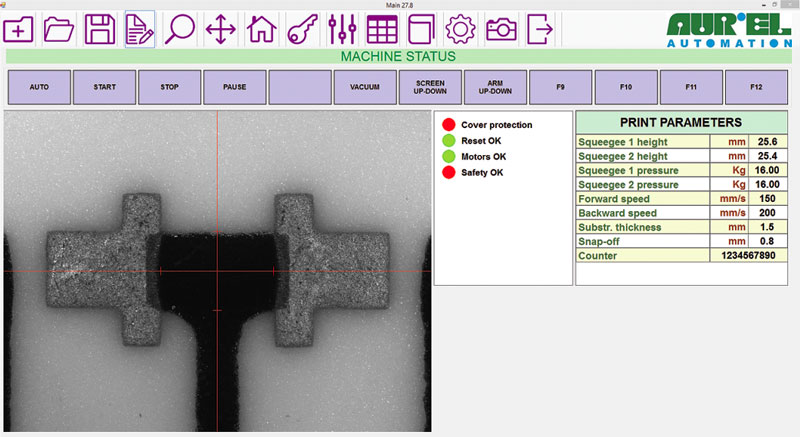This screenshot has width=800, height=437.
Task: Click the green Reset OK indicator
Action: pyautogui.click(x=448, y=140)
